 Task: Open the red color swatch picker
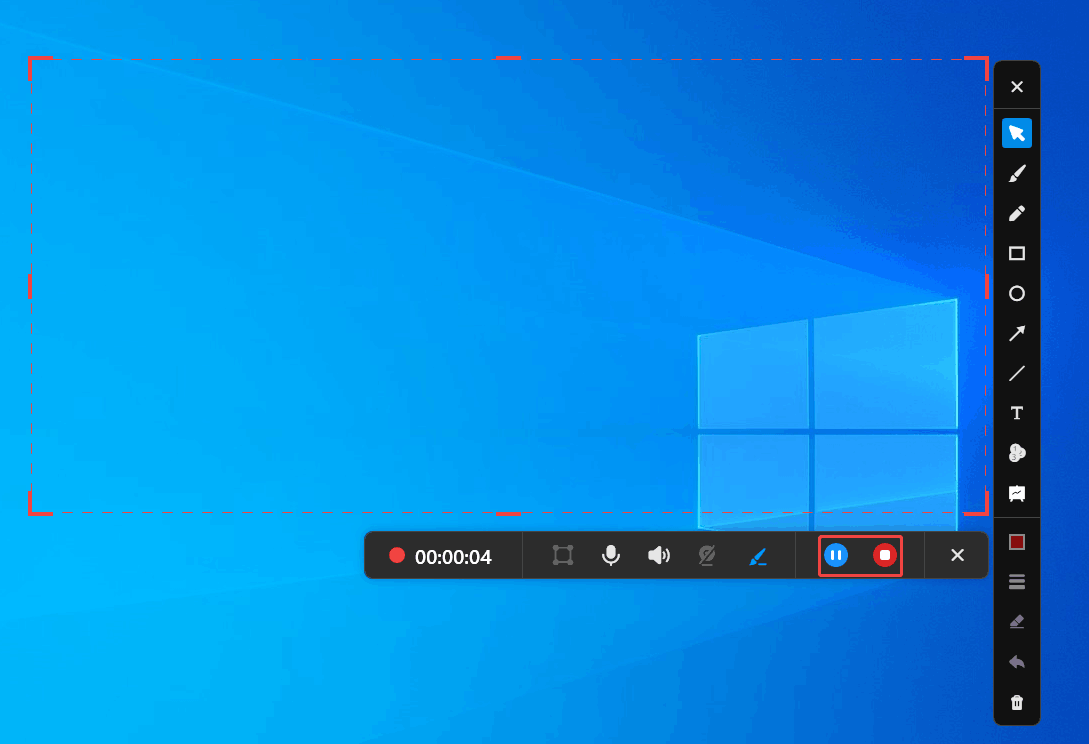point(1017,541)
